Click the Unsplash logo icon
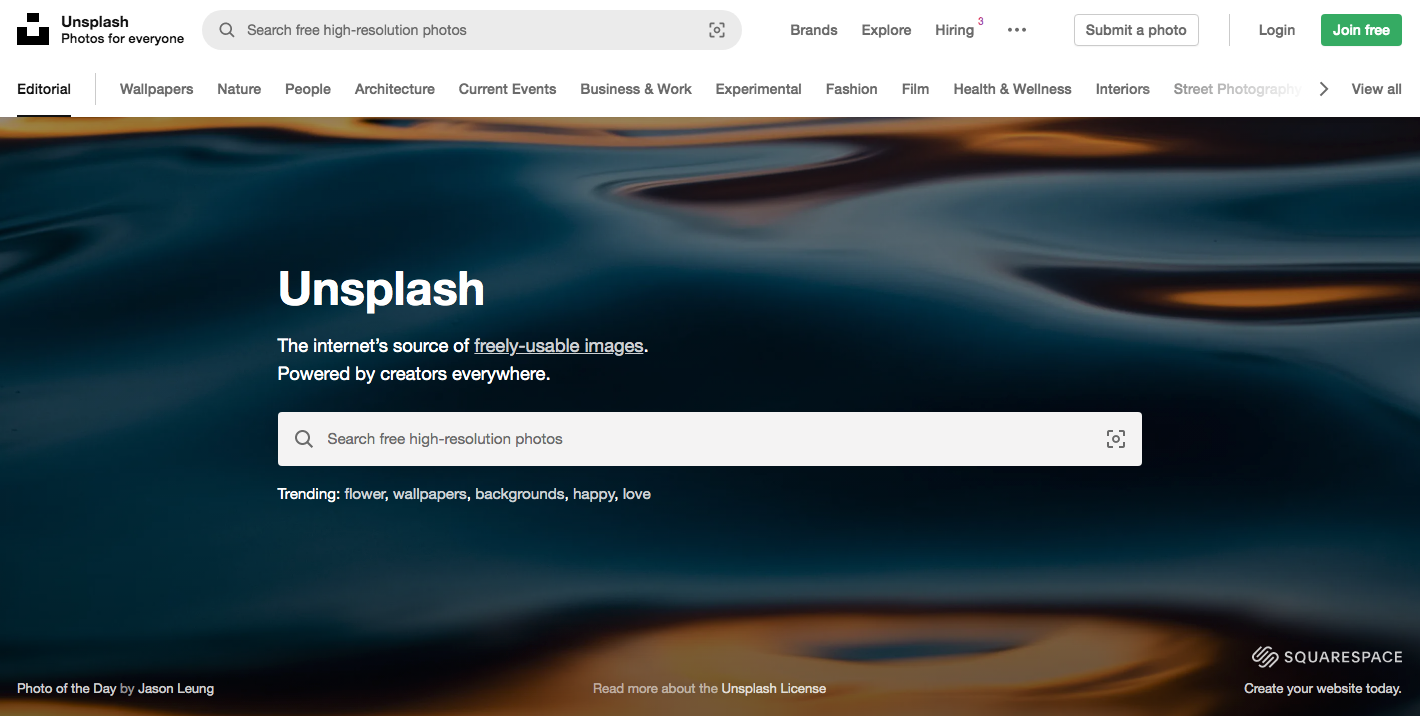The height and width of the screenshot is (716, 1420). pyautogui.click(x=33, y=30)
